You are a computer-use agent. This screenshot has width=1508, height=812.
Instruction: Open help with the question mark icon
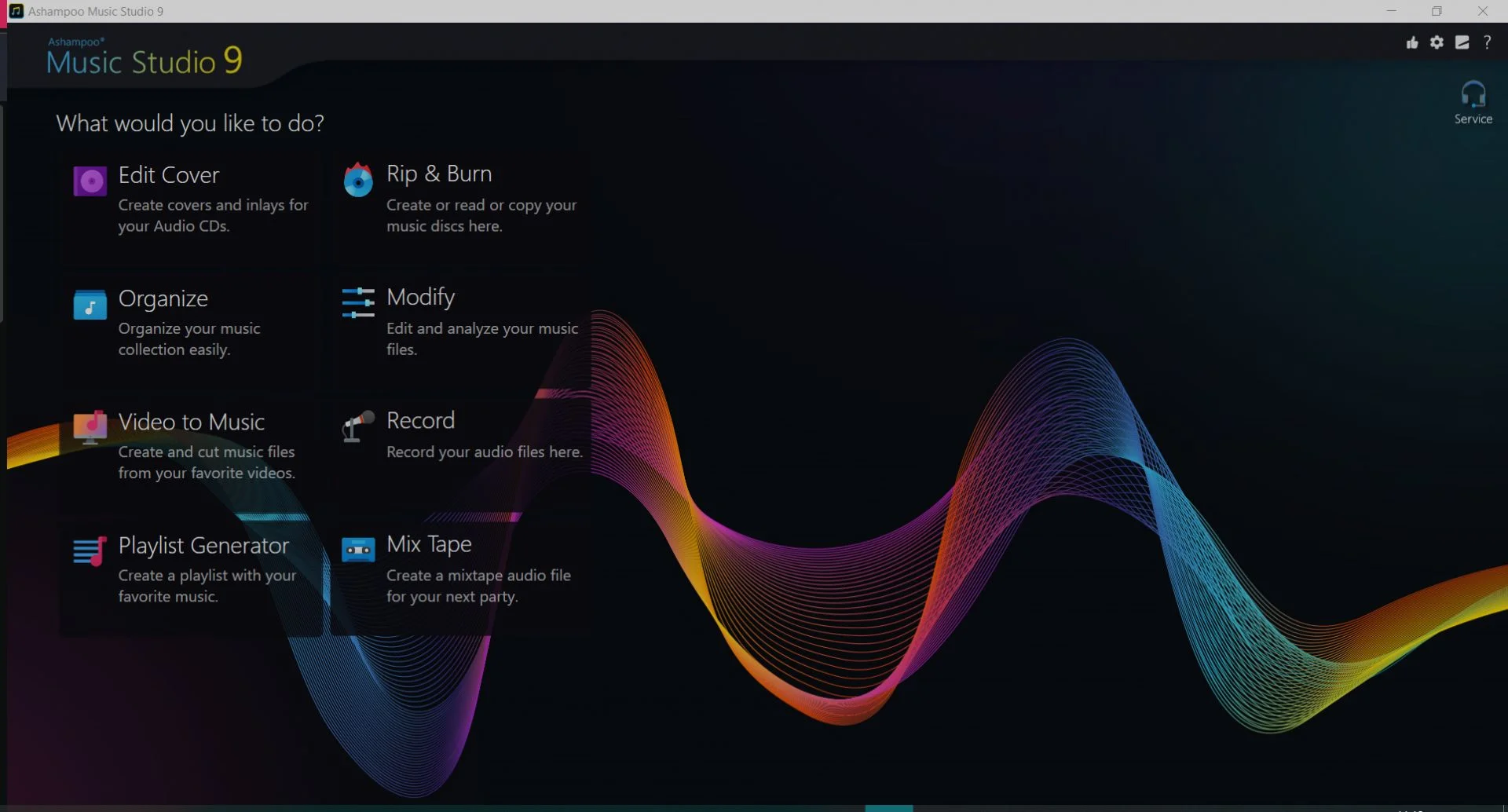coord(1487,42)
